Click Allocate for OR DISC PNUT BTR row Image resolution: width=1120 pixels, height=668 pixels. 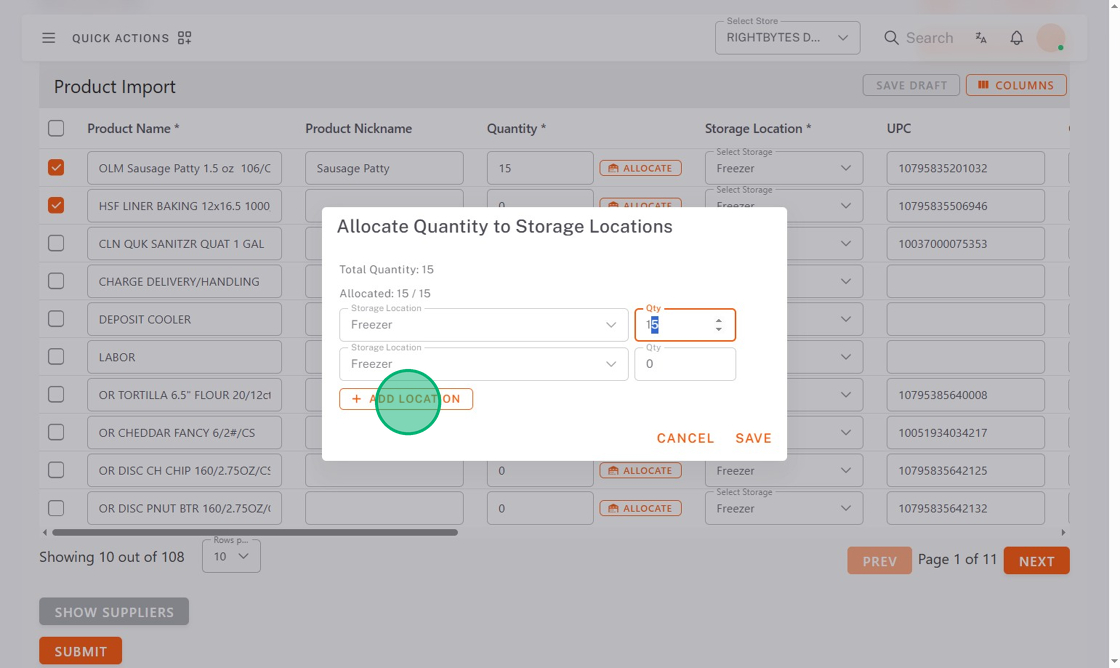[x=640, y=508]
